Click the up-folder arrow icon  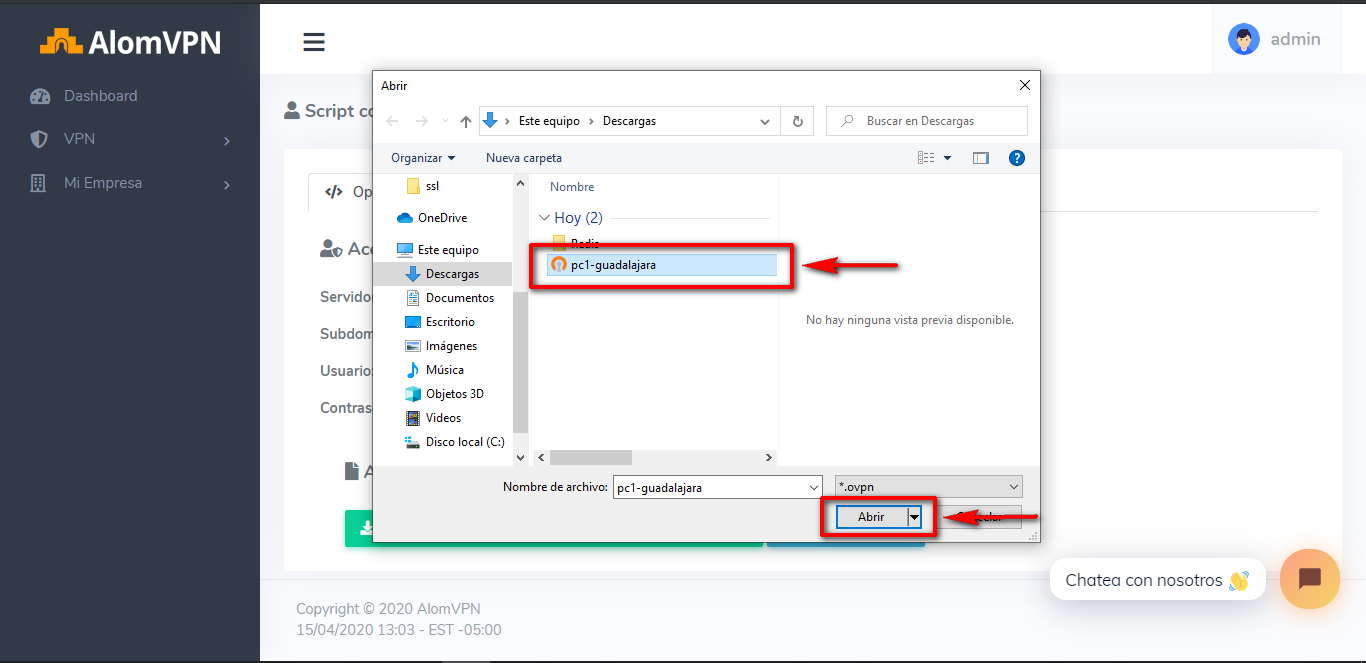[x=465, y=121]
